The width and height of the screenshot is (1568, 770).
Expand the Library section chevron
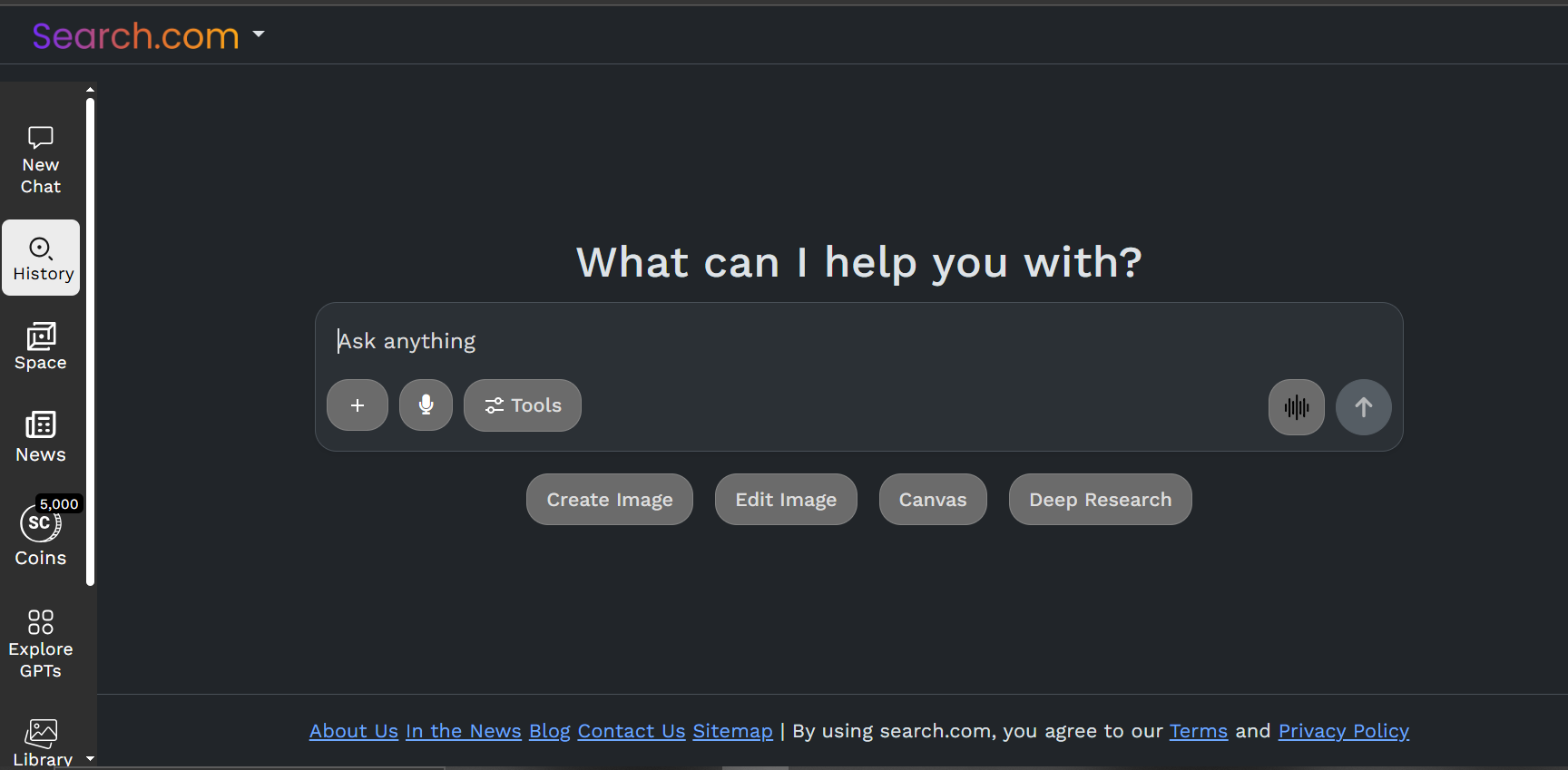pos(90,758)
